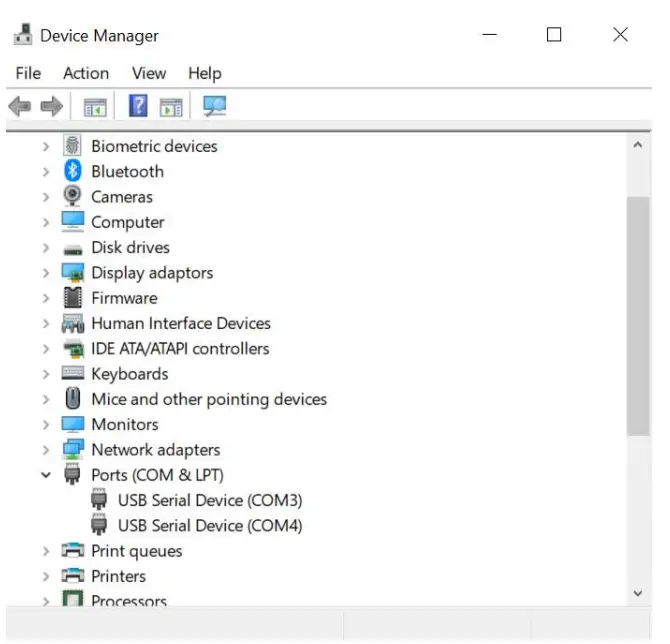Click the Show/Hide Console Tree icon

tap(95, 105)
